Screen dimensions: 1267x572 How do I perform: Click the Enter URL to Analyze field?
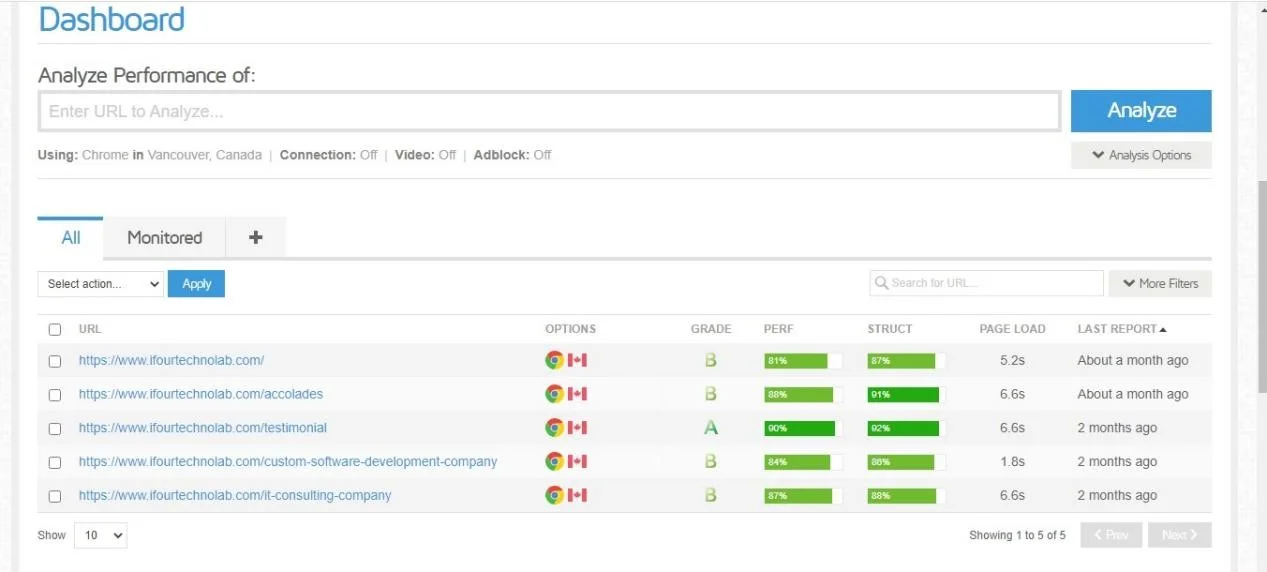[549, 111]
